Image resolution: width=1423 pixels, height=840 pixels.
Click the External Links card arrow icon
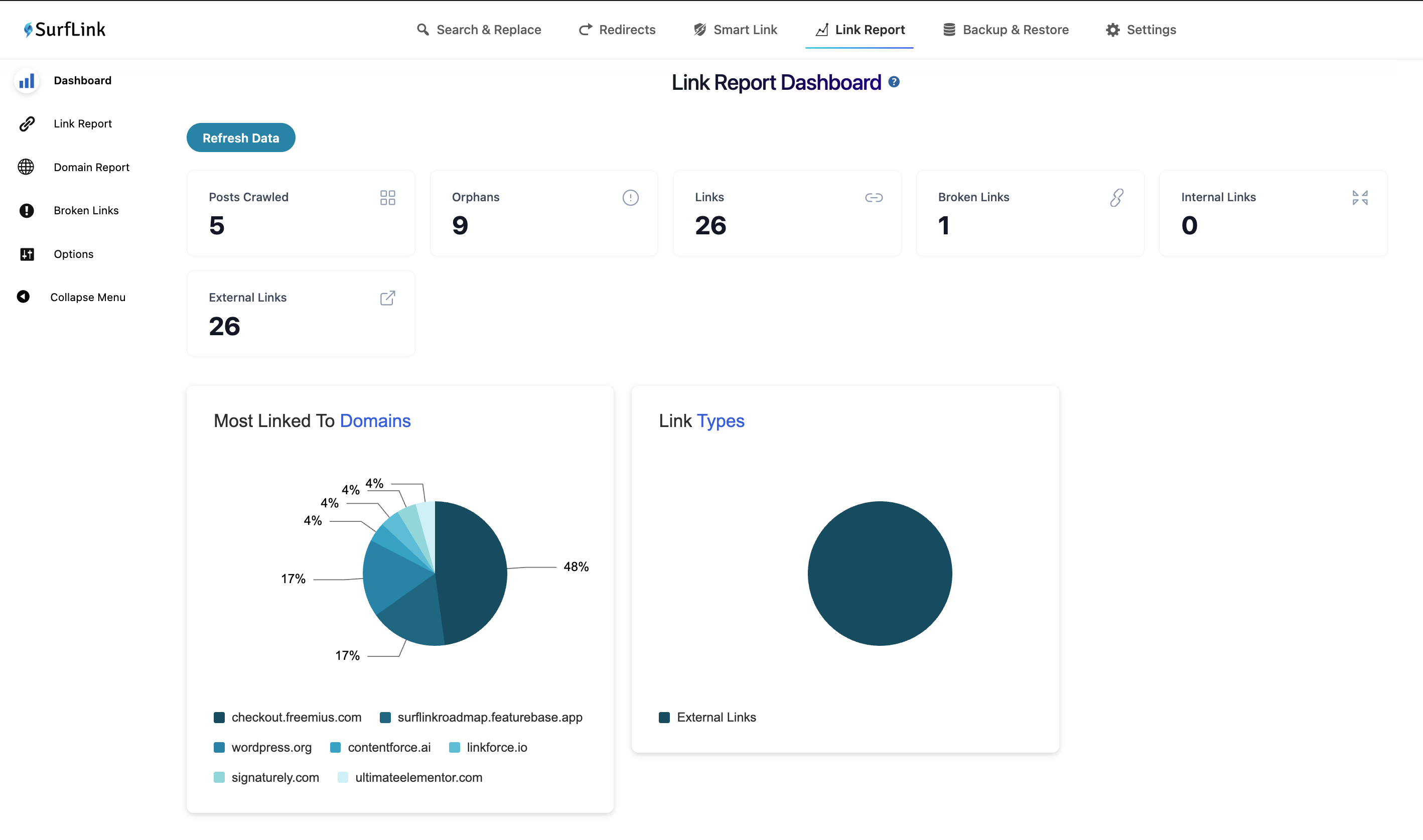[387, 298]
